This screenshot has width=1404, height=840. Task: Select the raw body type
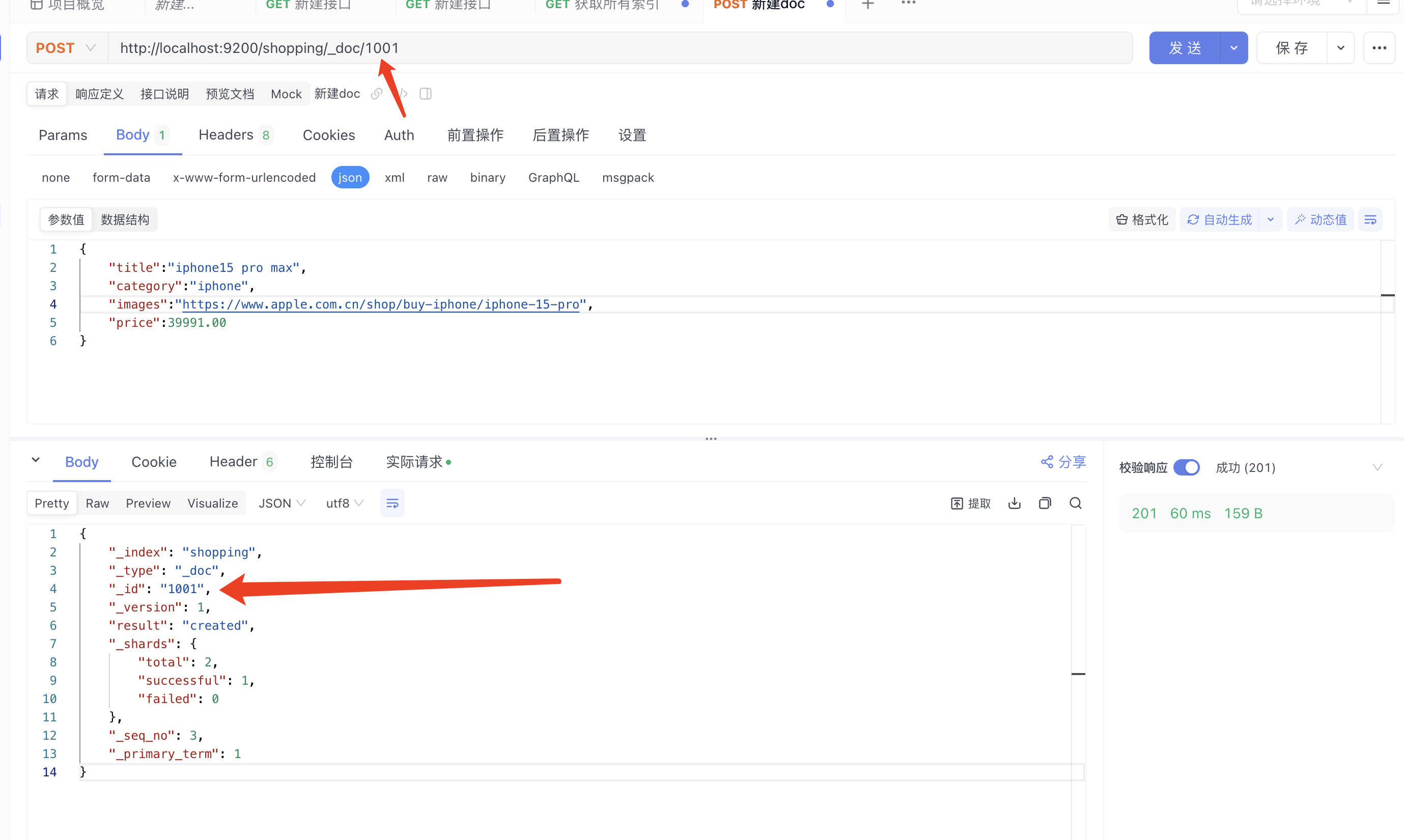click(x=437, y=178)
